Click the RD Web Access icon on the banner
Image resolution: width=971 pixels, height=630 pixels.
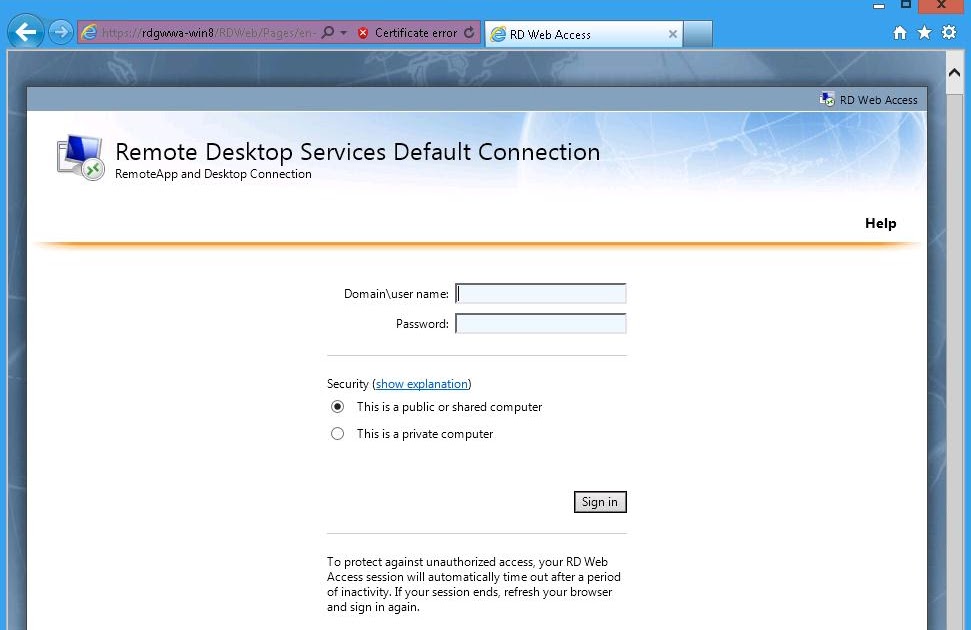point(826,99)
